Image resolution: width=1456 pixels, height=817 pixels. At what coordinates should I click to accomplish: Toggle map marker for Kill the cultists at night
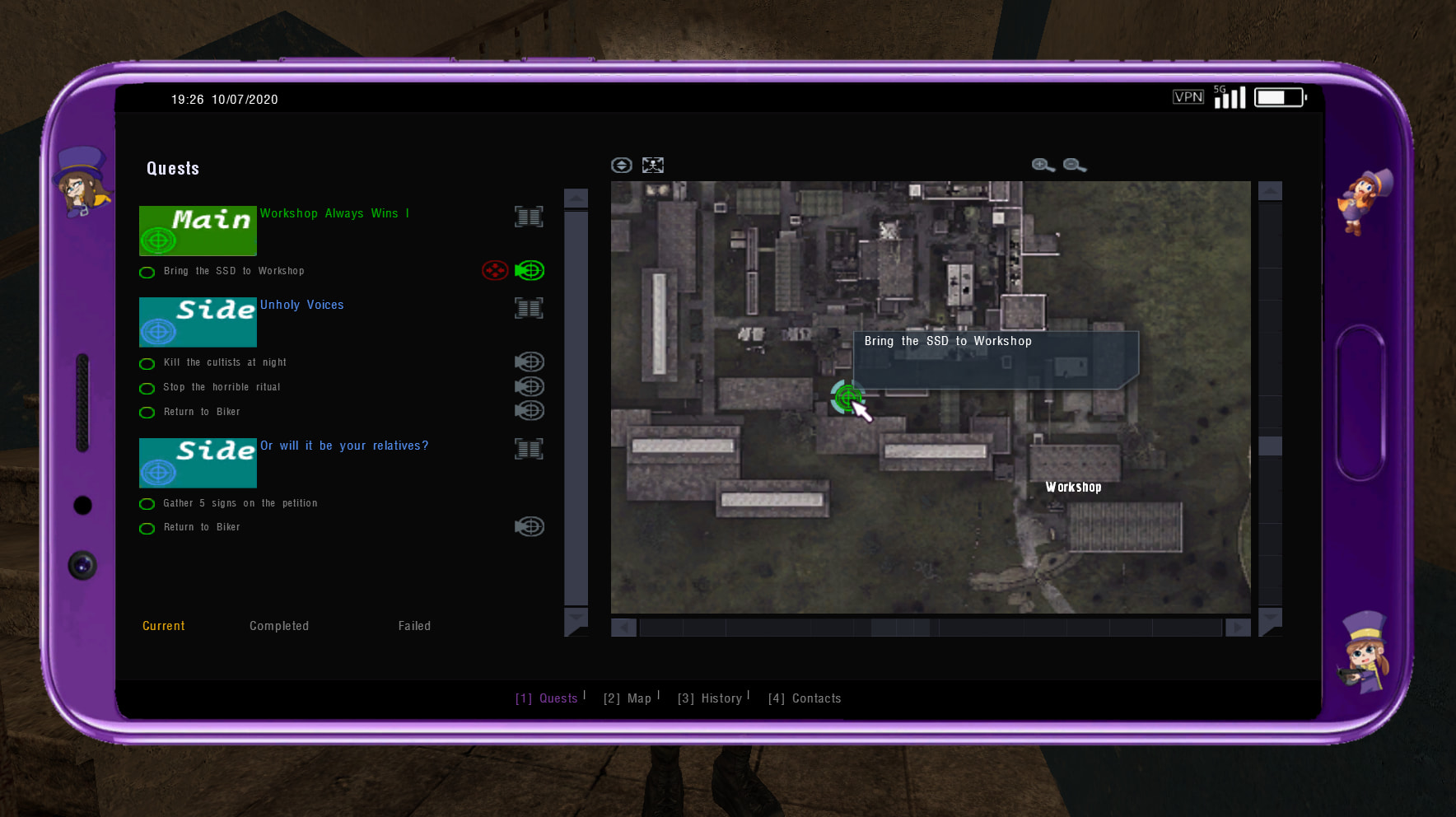tap(530, 362)
